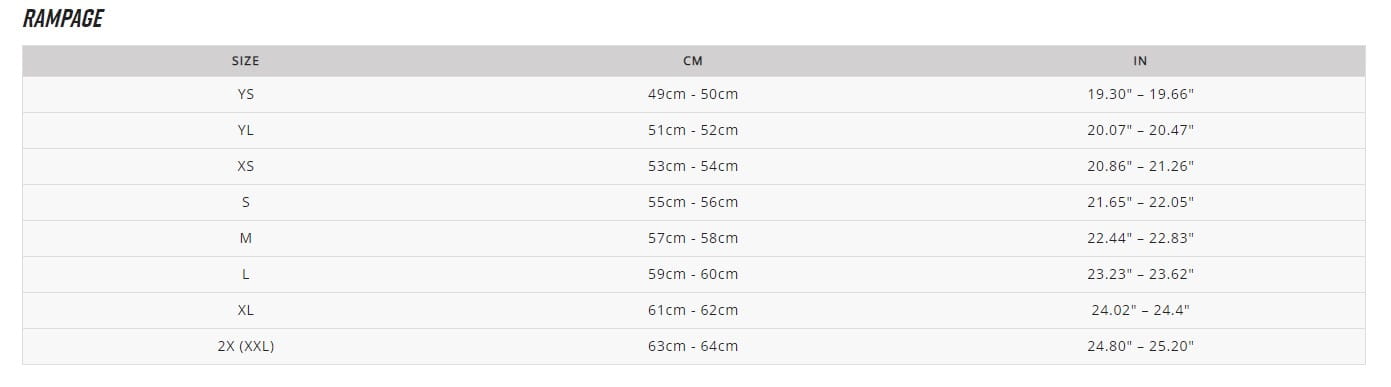Viewport: 1391px width, 387px height.
Task: Click the L size cell
Action: [x=245, y=274]
